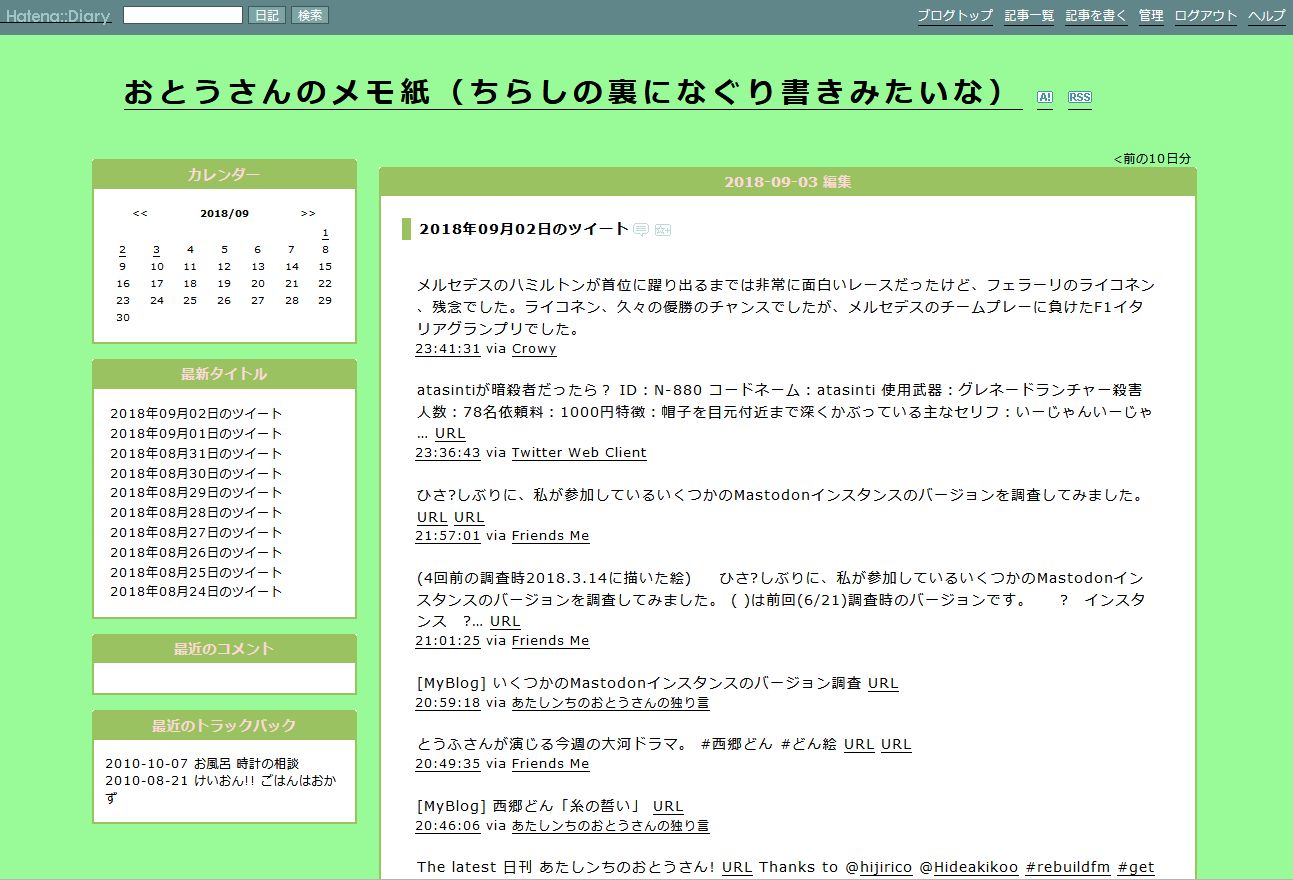Open Crowy client link

tap(534, 349)
